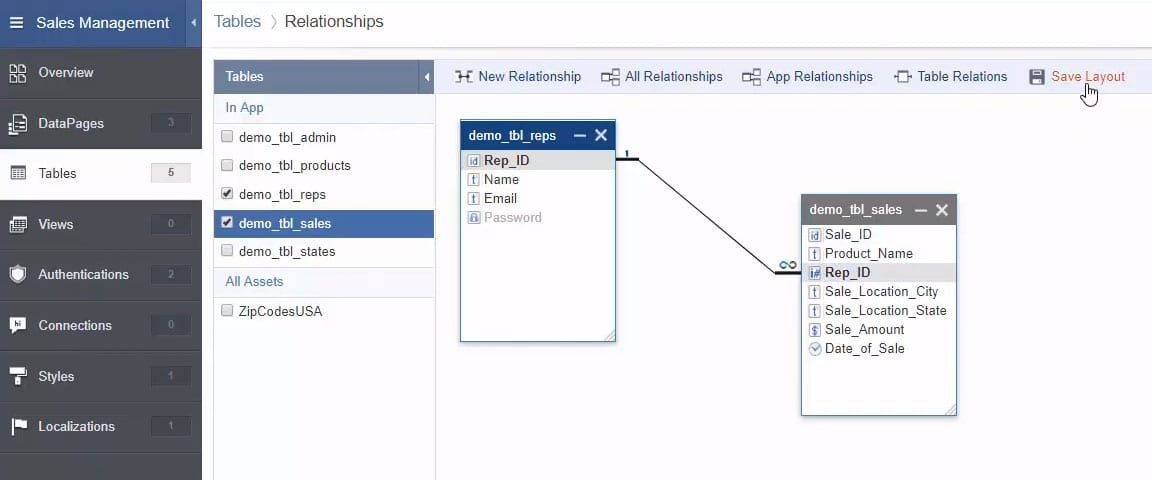Select the Rep_ID field in demo_tbl_reps
This screenshot has height=480, width=1152.
pyautogui.click(x=506, y=161)
